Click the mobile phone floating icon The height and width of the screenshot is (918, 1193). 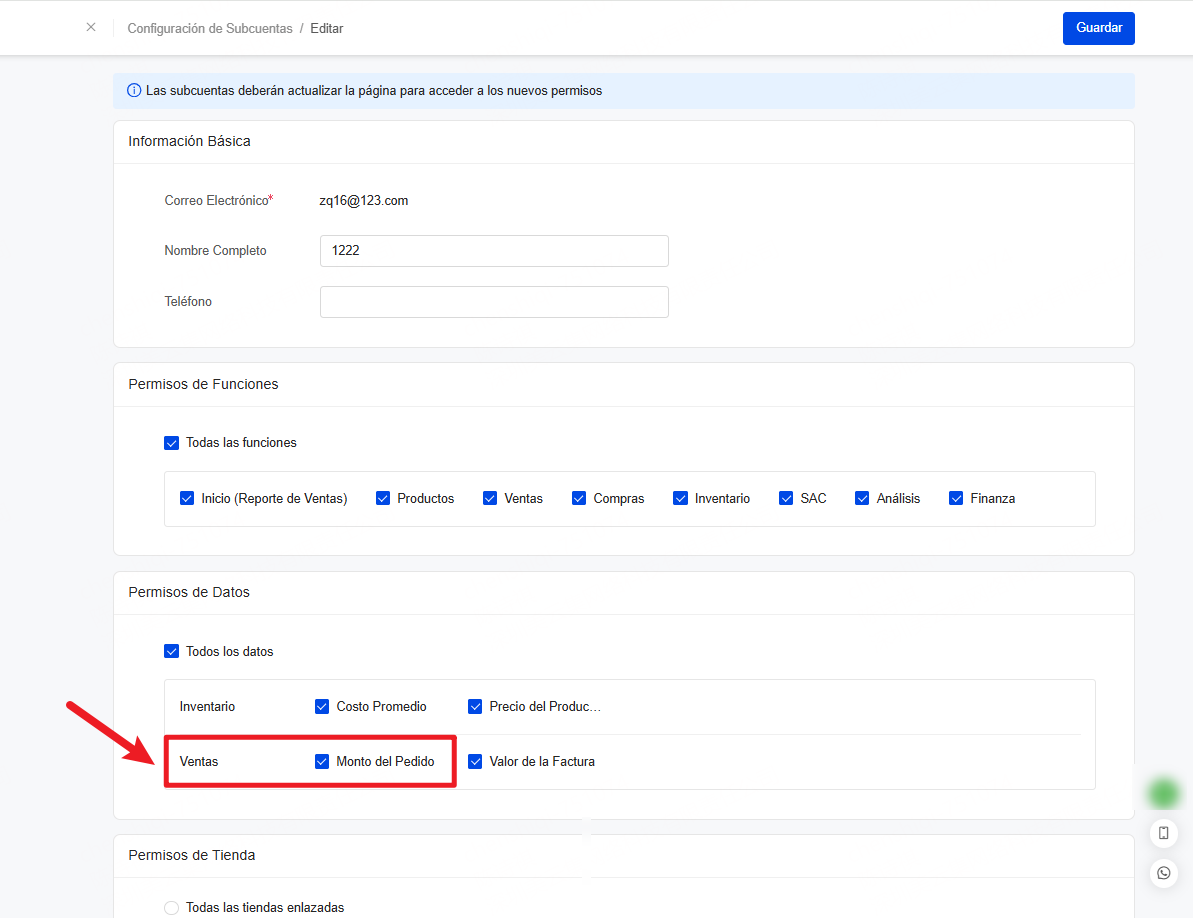tap(1163, 833)
